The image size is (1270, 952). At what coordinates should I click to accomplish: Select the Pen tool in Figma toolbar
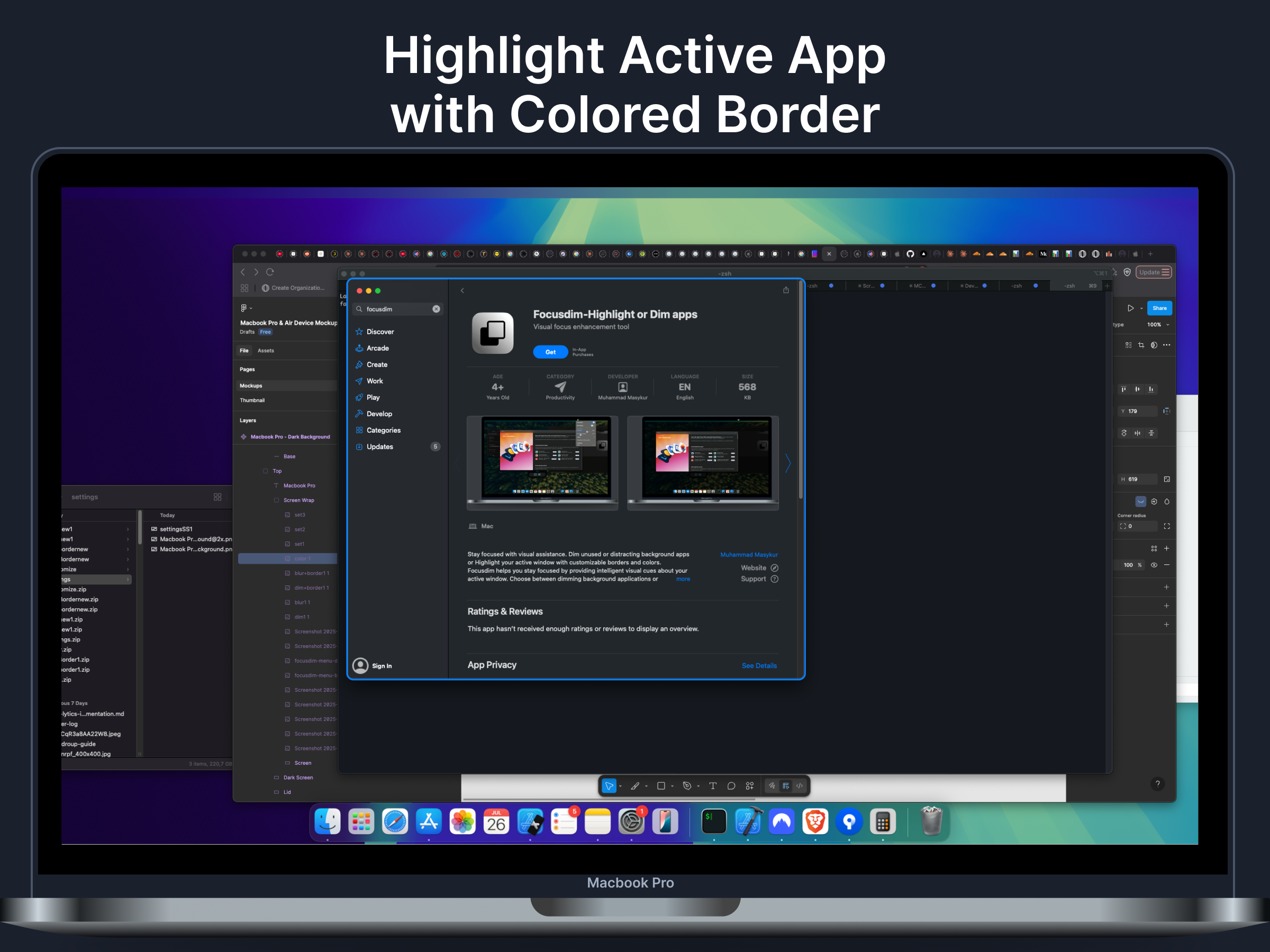[x=687, y=785]
